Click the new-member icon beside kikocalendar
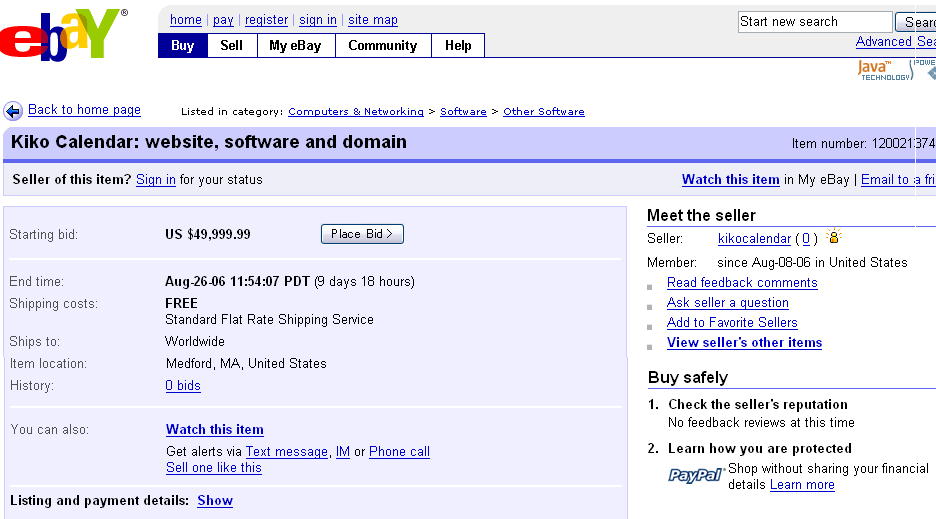Screen dimensions: 936x519 tap(834, 236)
